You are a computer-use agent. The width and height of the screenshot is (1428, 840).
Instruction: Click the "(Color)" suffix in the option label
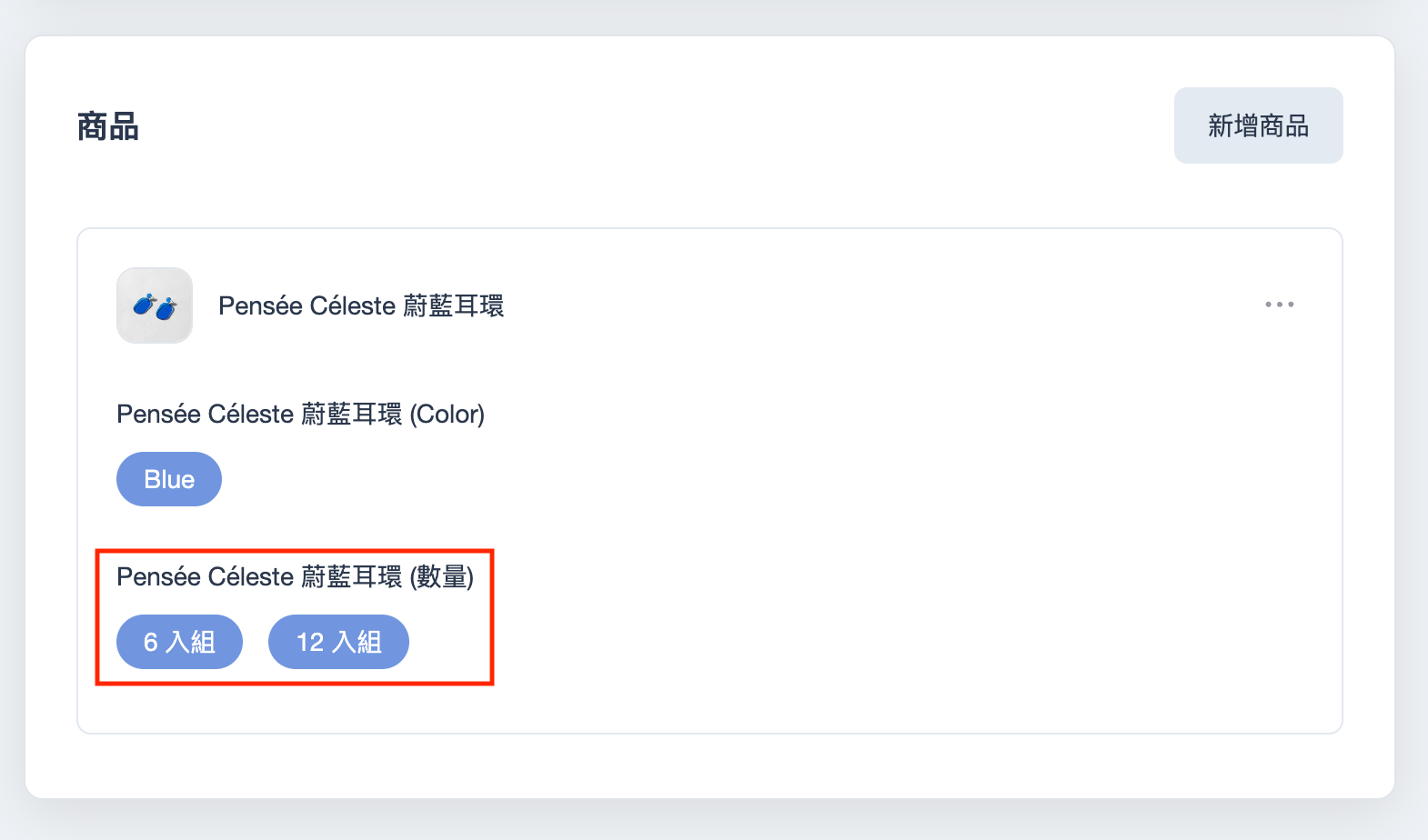[x=447, y=415]
